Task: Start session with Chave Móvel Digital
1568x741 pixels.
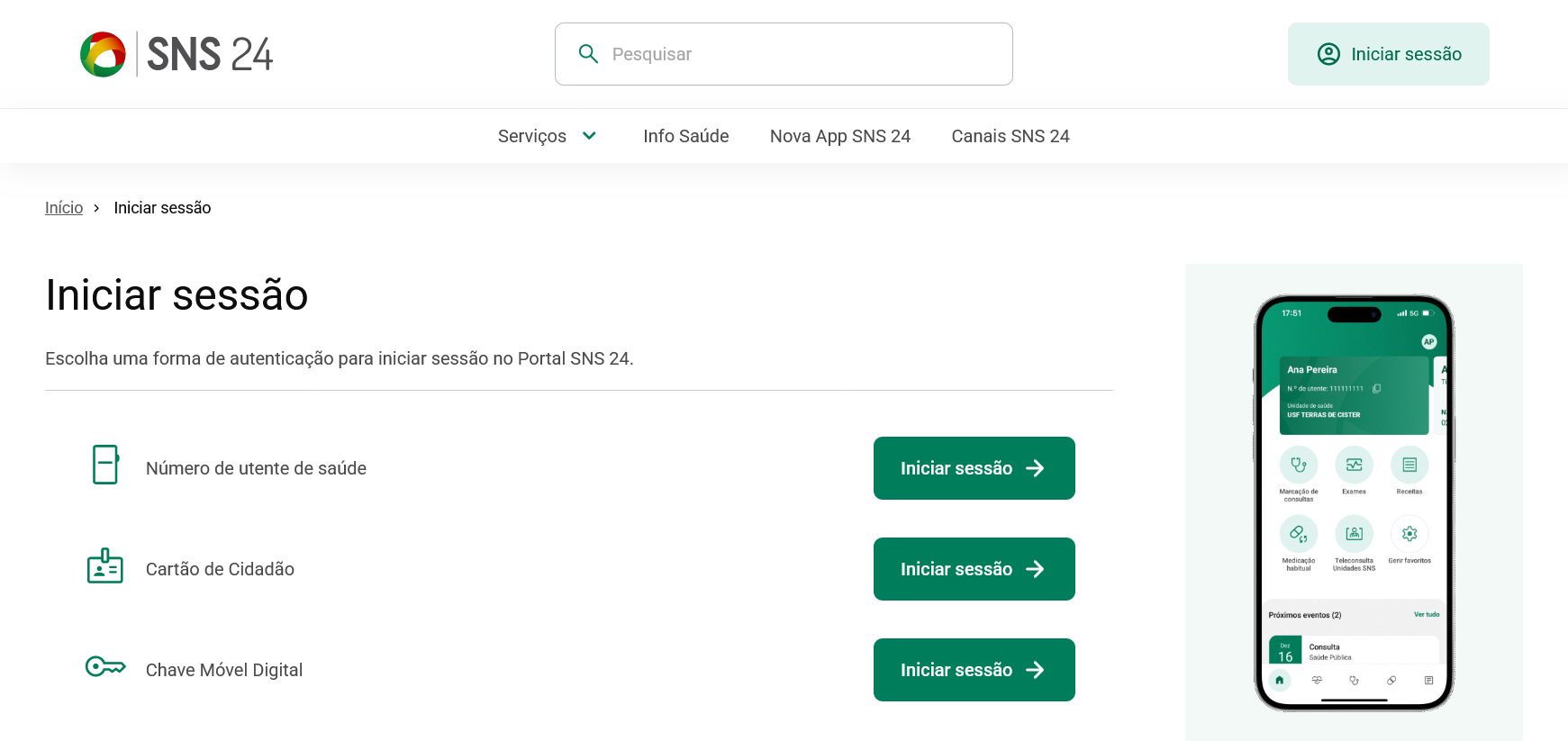Action: pyautogui.click(x=974, y=670)
